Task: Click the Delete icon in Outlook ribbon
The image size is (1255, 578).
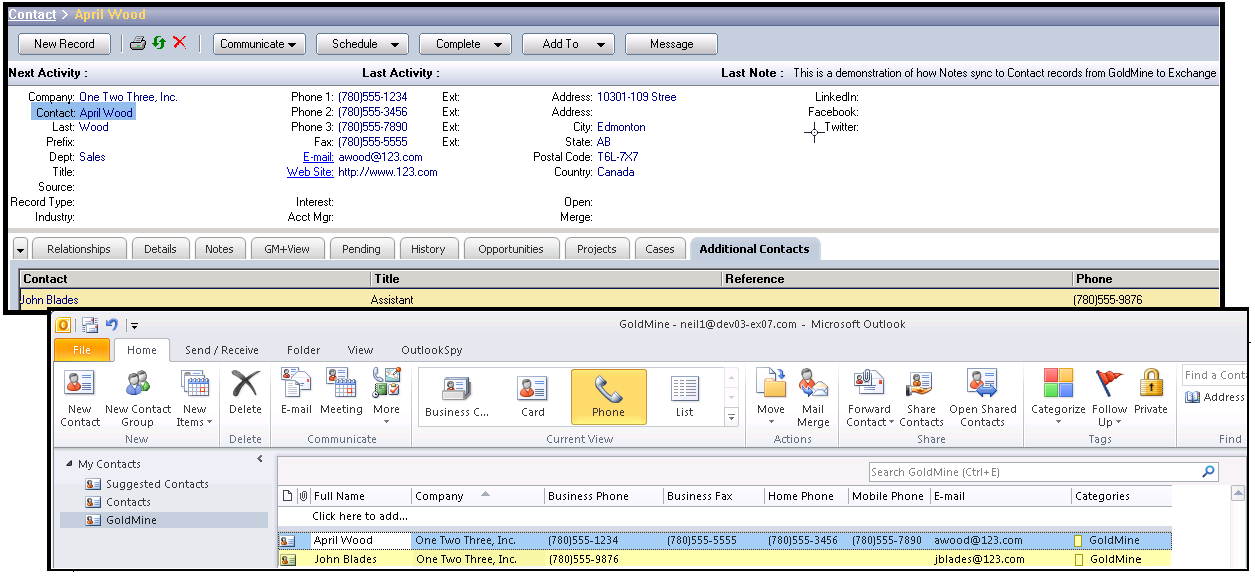Action: (x=246, y=392)
